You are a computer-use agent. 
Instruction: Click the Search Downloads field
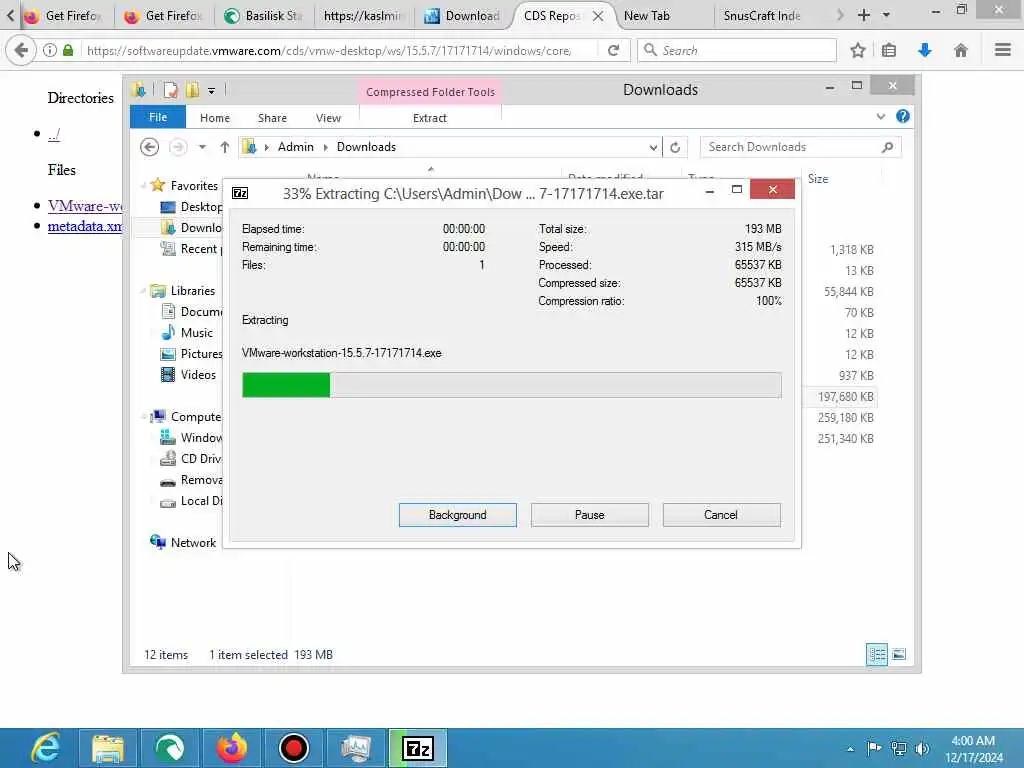click(800, 147)
